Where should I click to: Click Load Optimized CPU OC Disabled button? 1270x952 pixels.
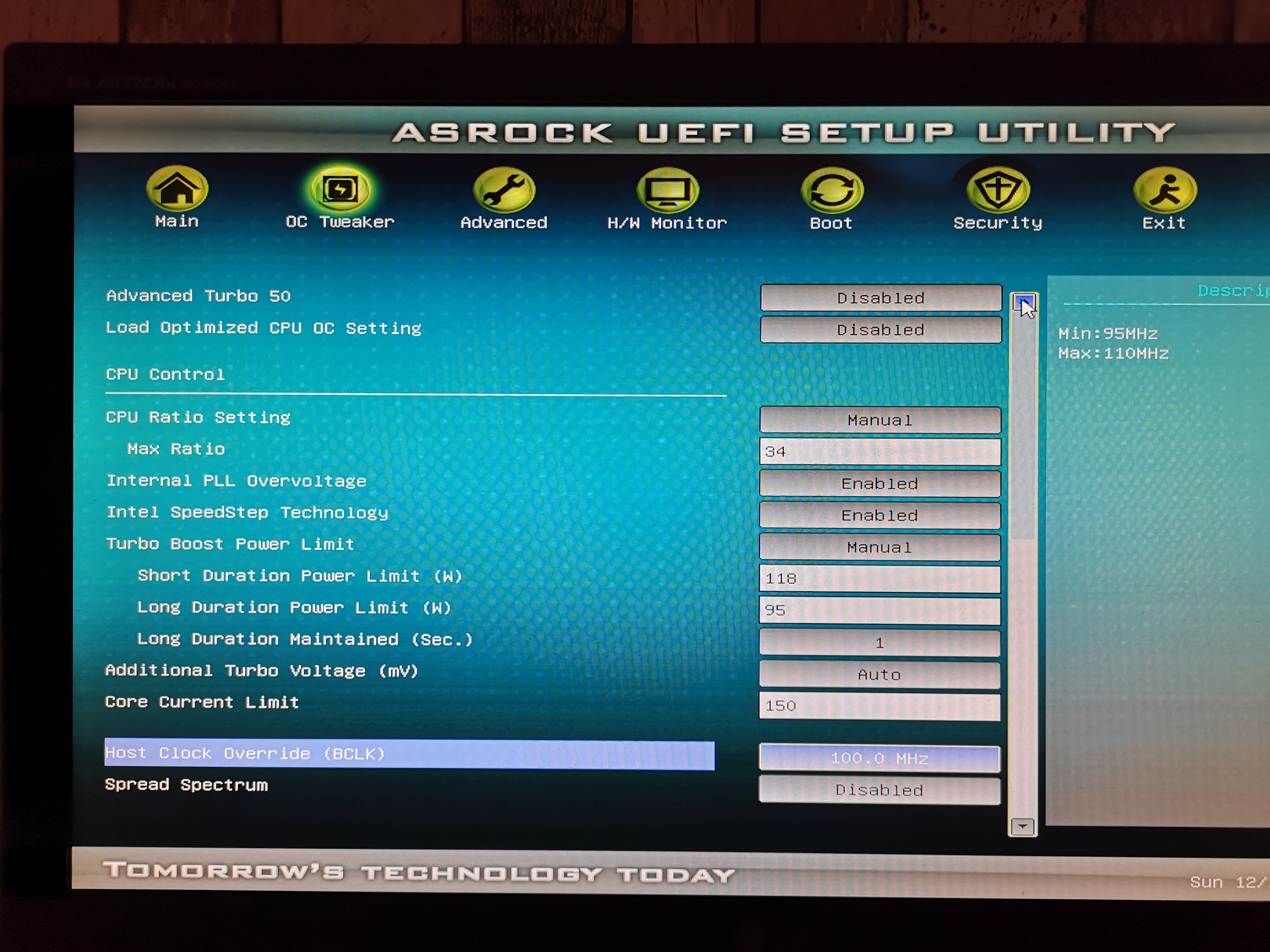881,330
